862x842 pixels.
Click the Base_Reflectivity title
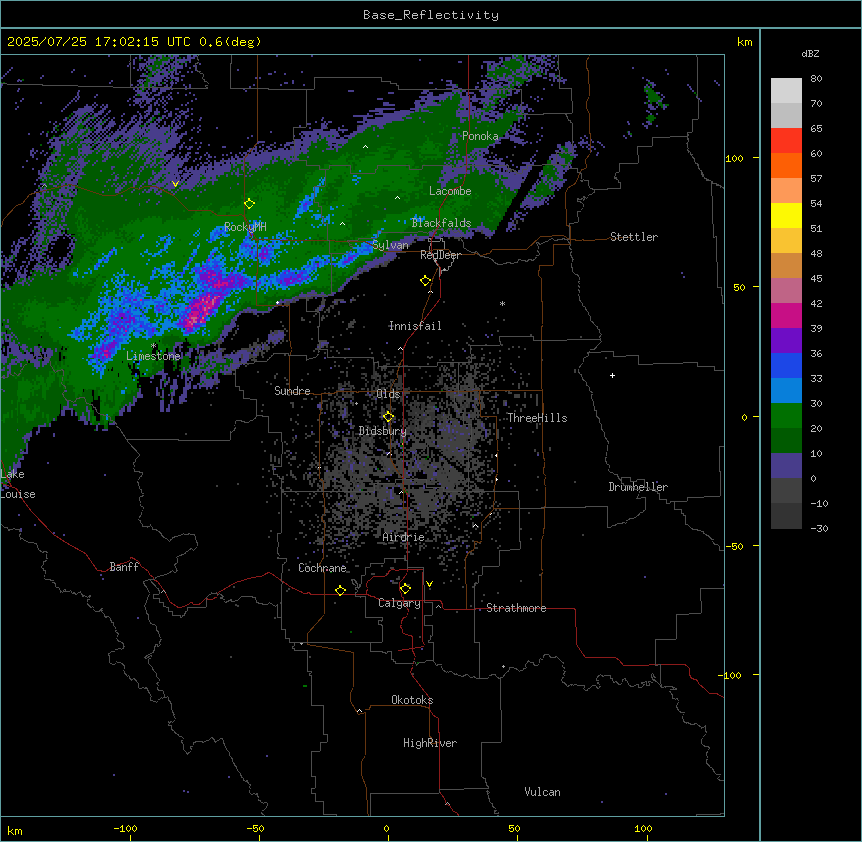click(431, 15)
